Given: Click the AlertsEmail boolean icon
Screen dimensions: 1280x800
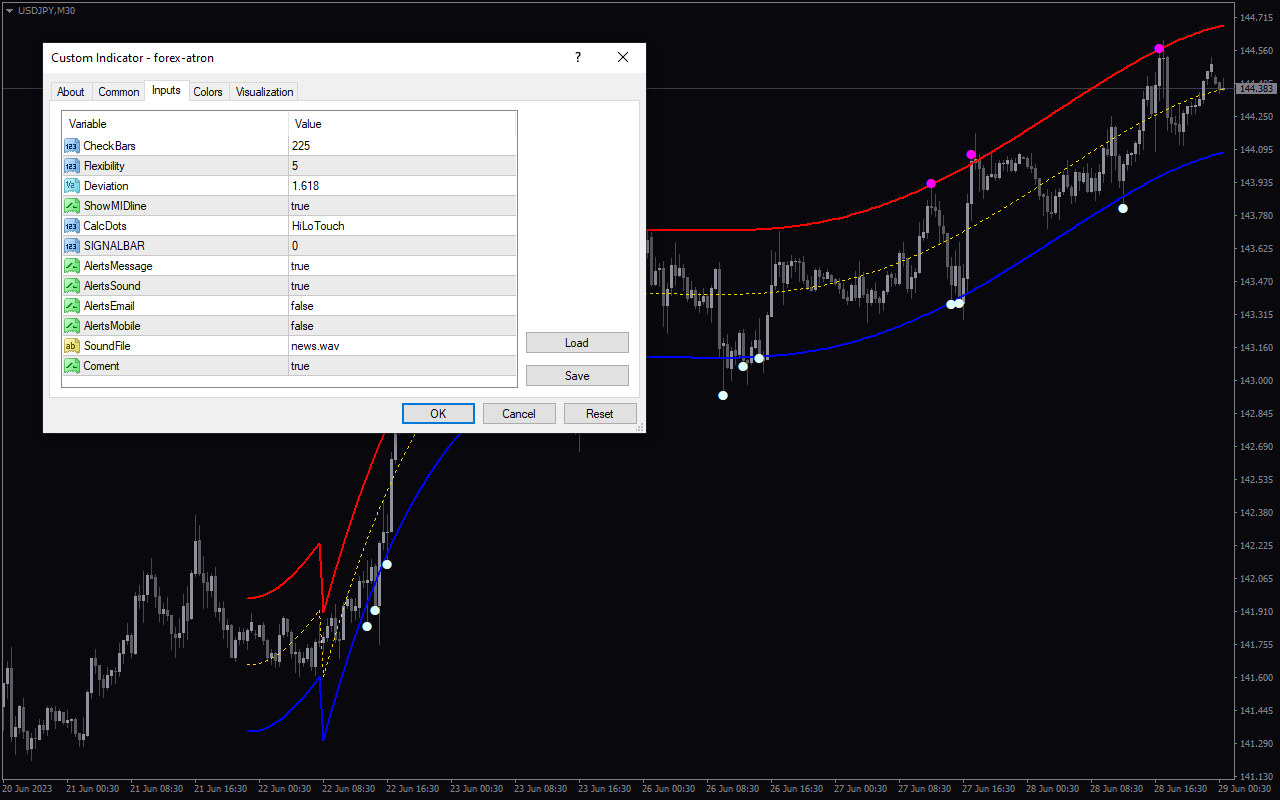Looking at the screenshot, I should (72, 306).
